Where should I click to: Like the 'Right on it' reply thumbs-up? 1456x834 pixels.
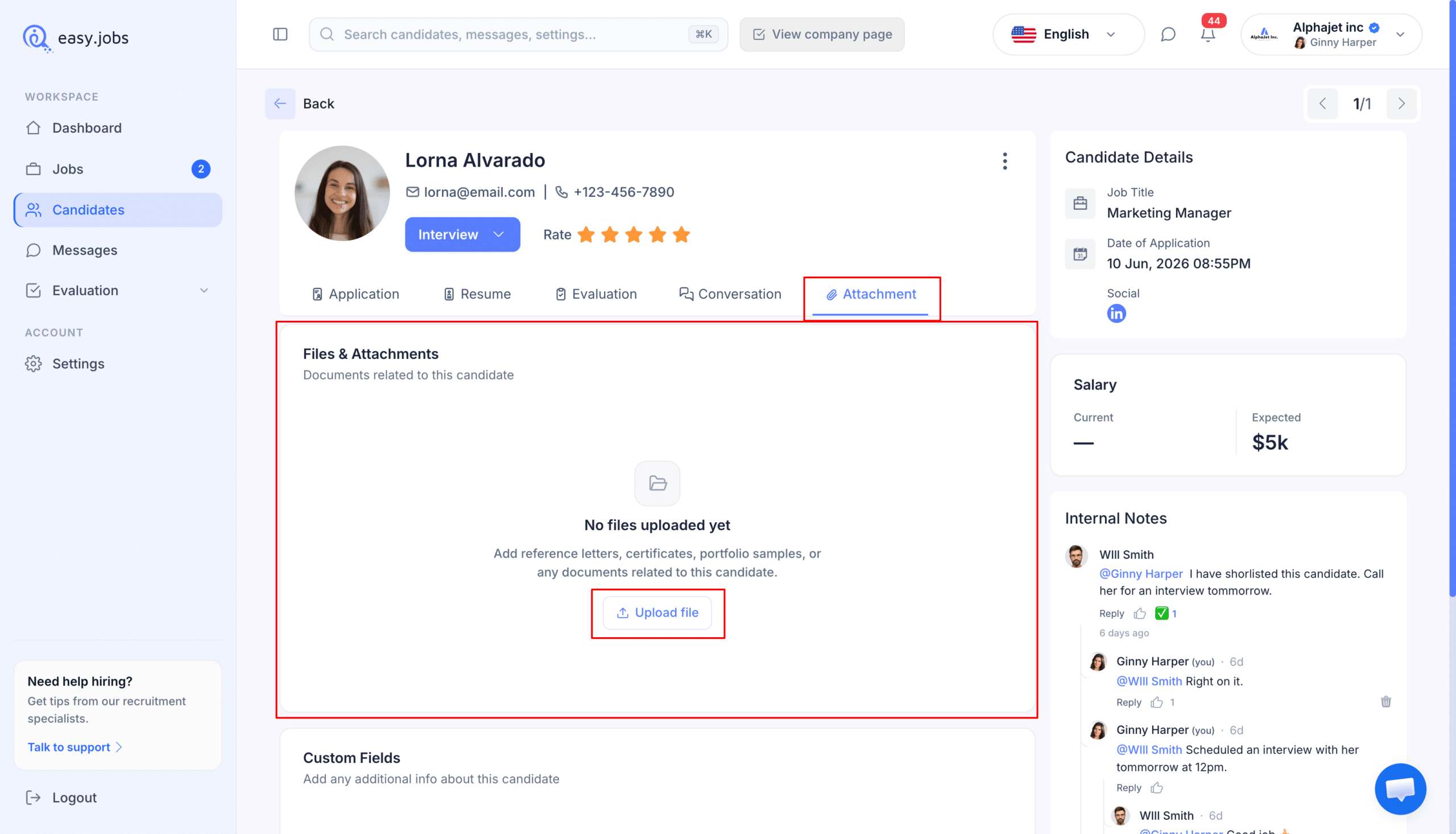1157,702
